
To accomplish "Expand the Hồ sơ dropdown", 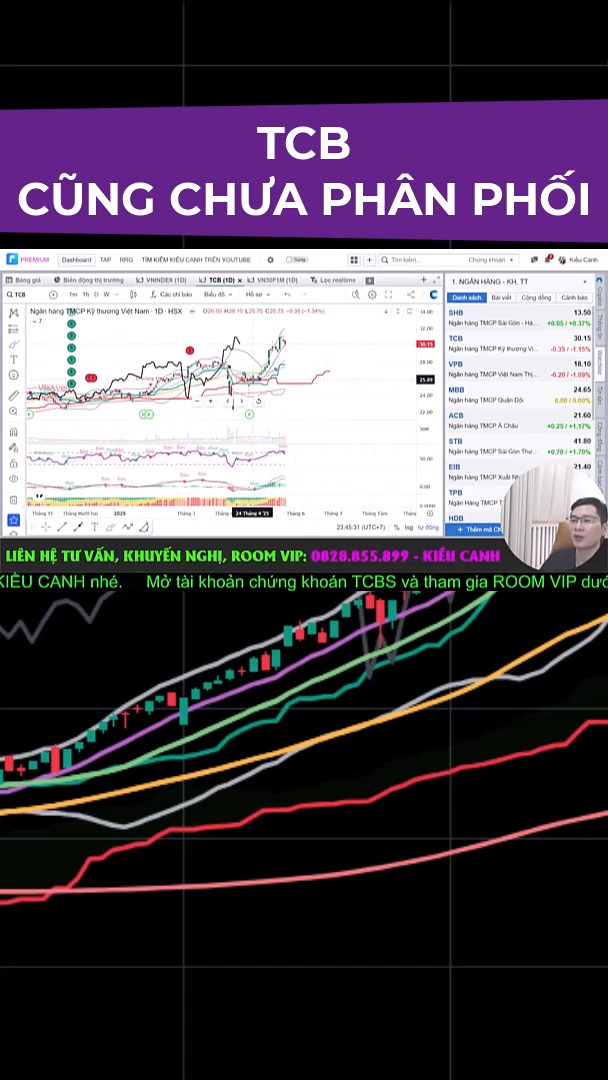I will tap(257, 294).
